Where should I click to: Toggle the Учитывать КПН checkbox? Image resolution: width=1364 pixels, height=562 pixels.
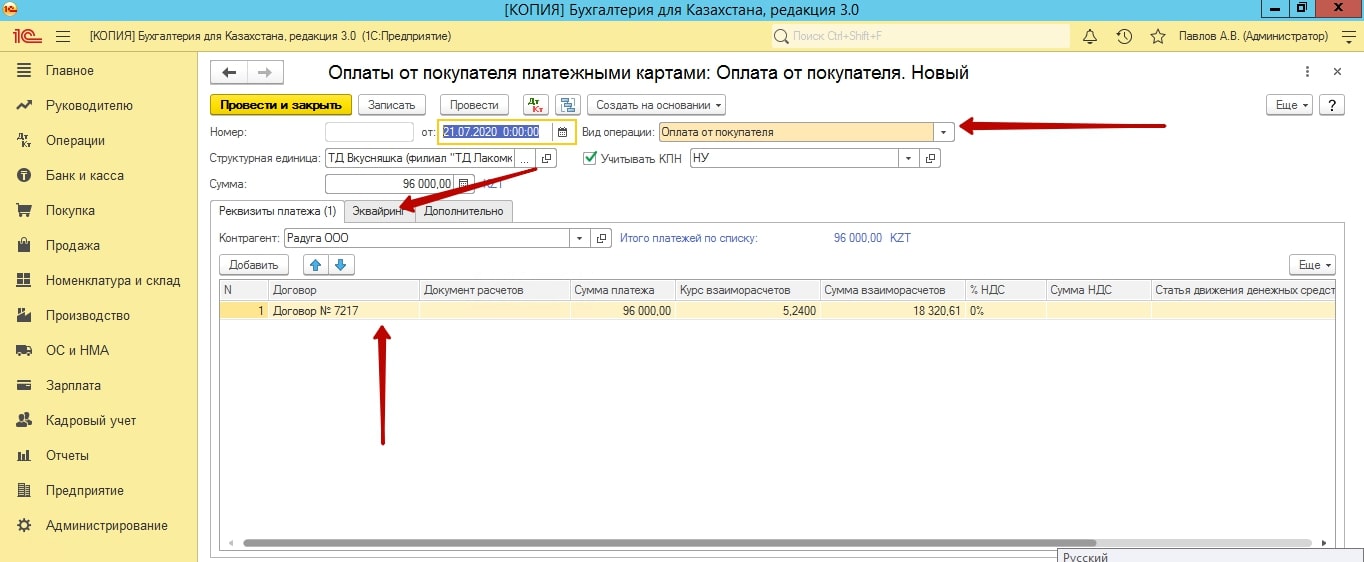(x=590, y=158)
